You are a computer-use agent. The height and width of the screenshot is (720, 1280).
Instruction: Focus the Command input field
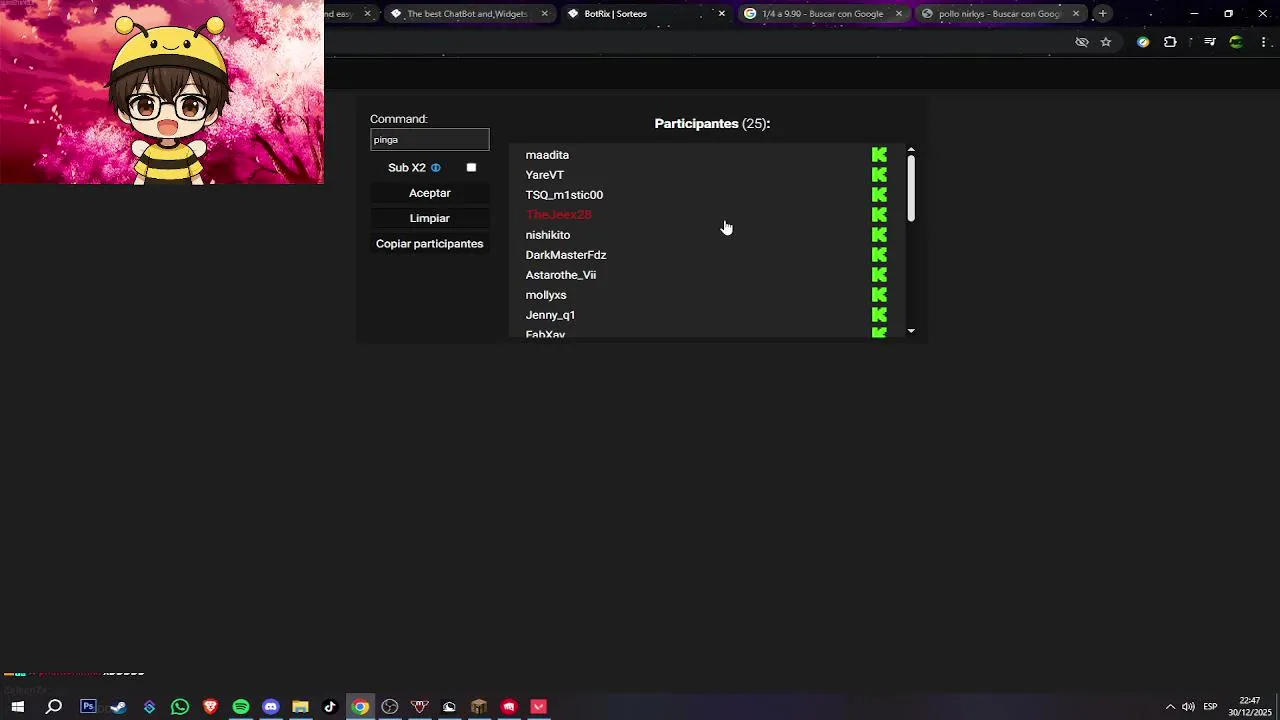pyautogui.click(x=430, y=140)
